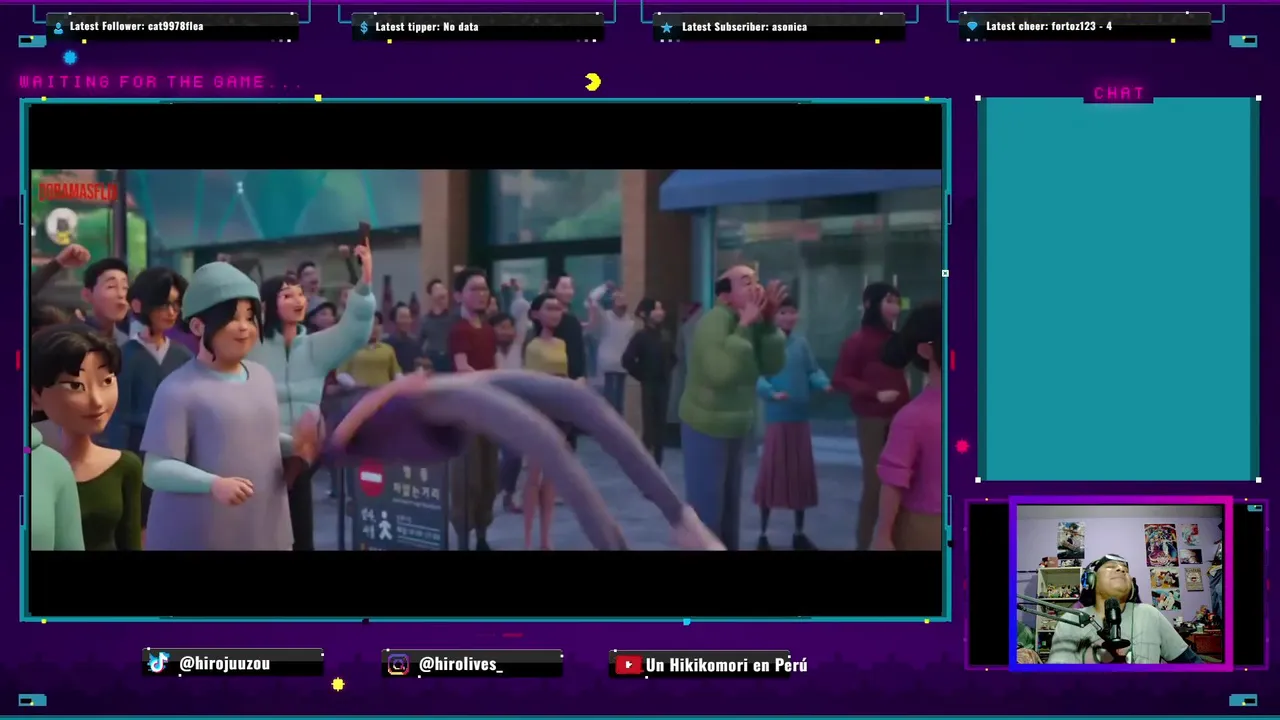The width and height of the screenshot is (1280, 720).
Task: Click the Instagram logo icon
Action: point(398,664)
